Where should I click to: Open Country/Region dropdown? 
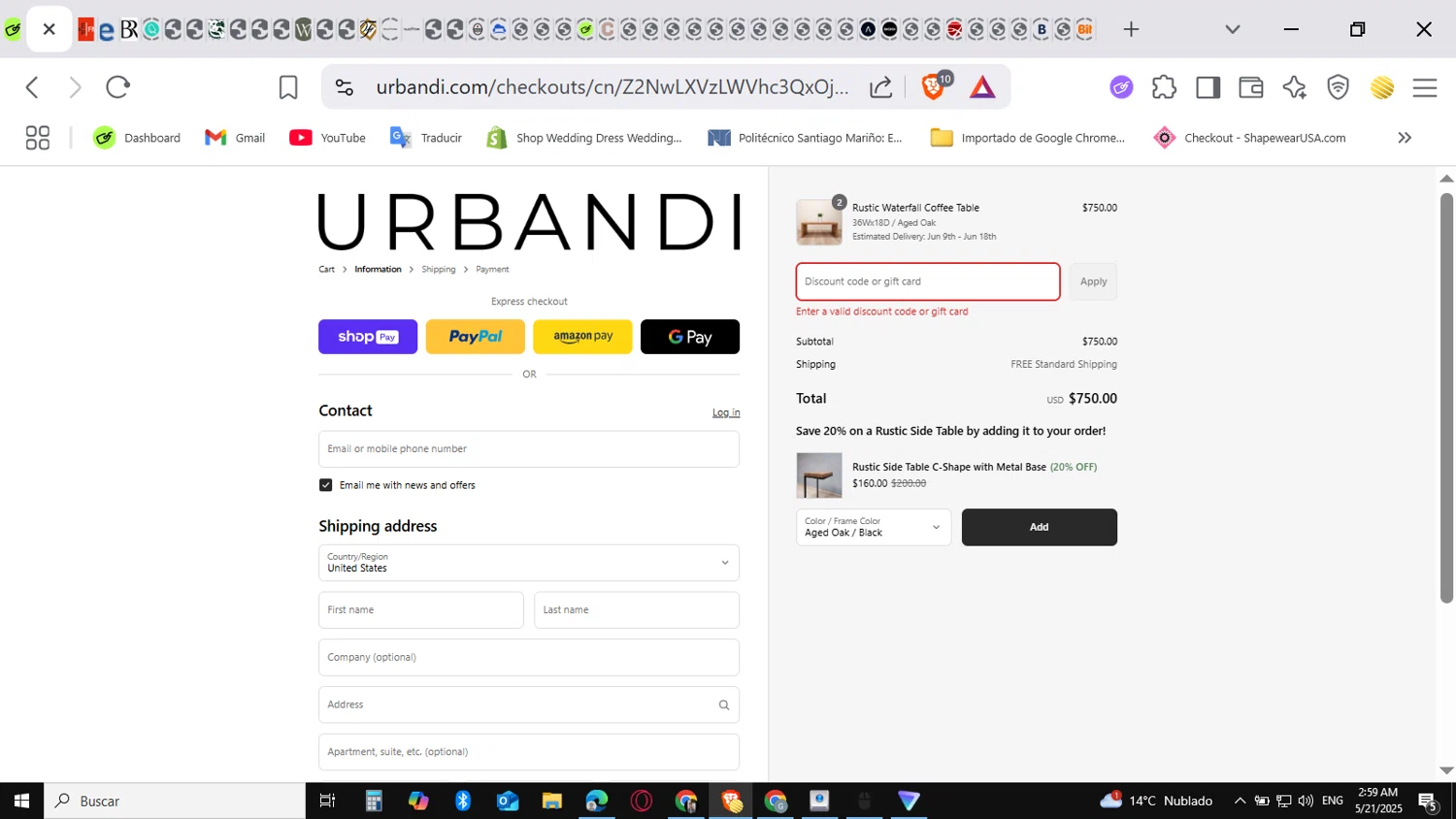[x=529, y=563]
